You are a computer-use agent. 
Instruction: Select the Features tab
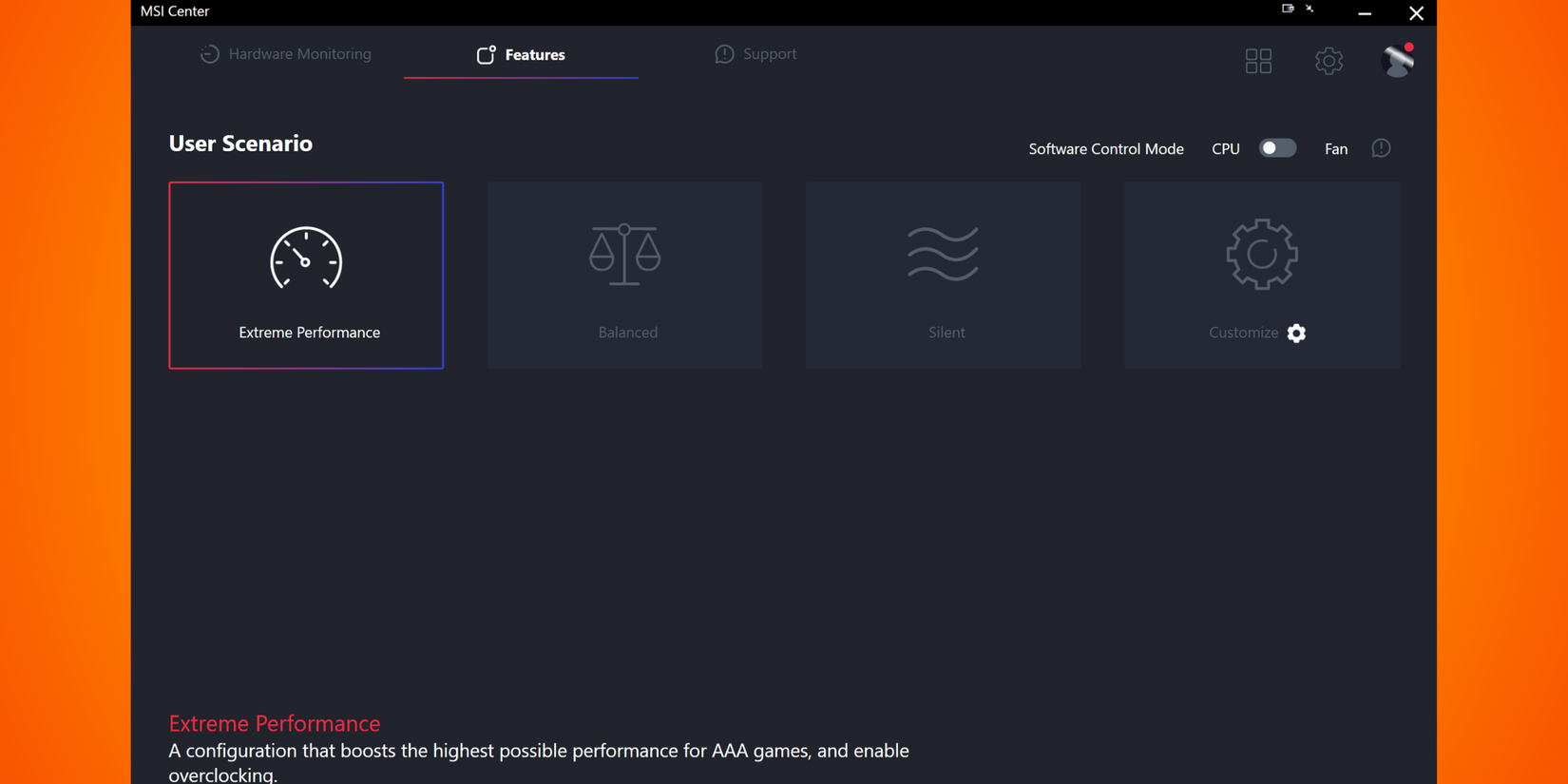(521, 55)
